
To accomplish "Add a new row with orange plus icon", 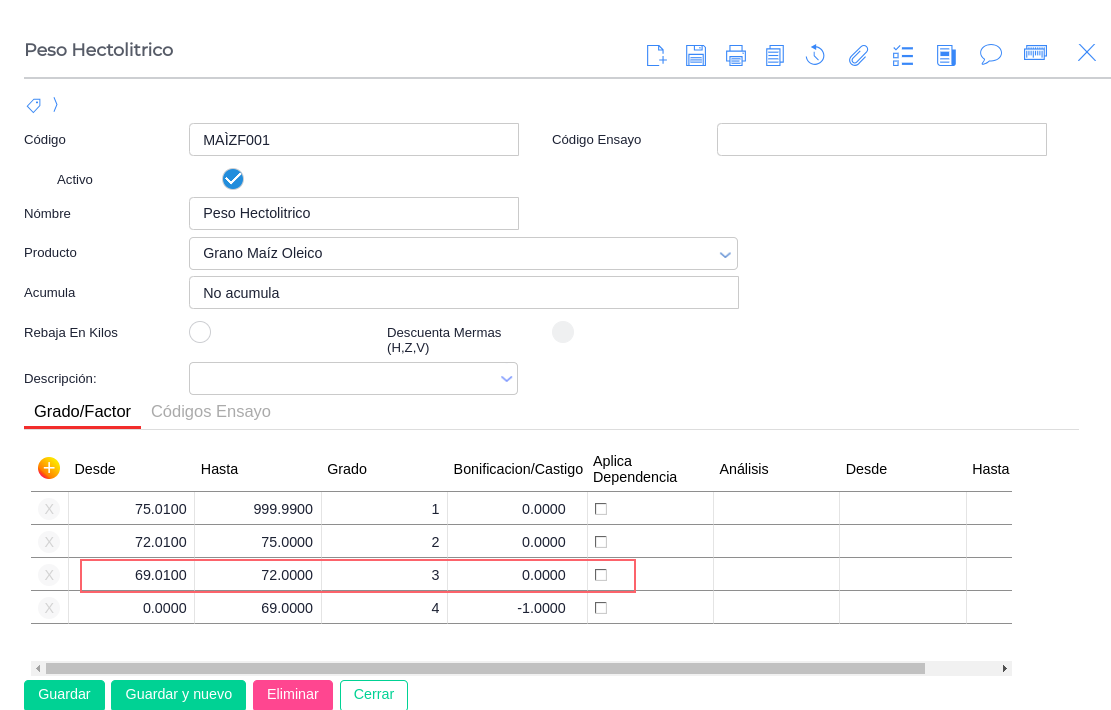I will point(49,468).
